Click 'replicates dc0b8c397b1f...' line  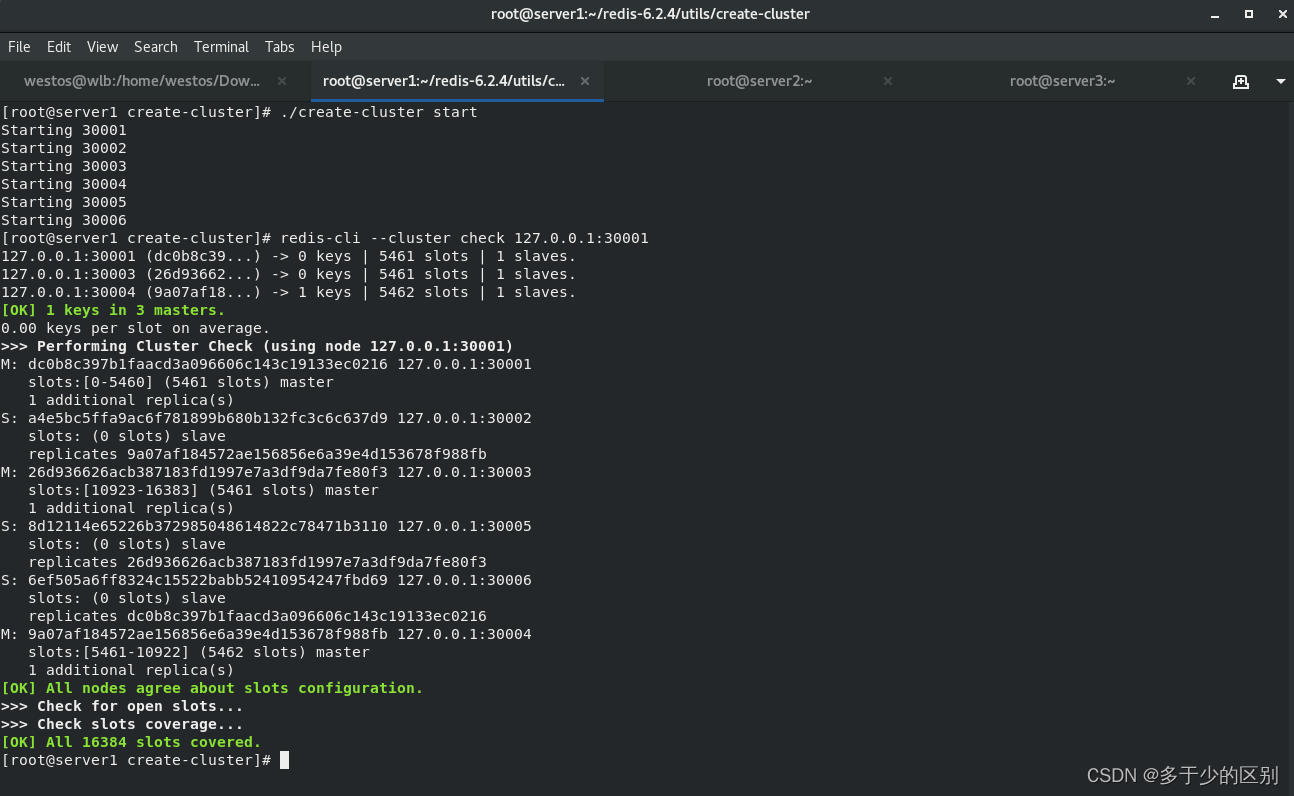coord(257,616)
